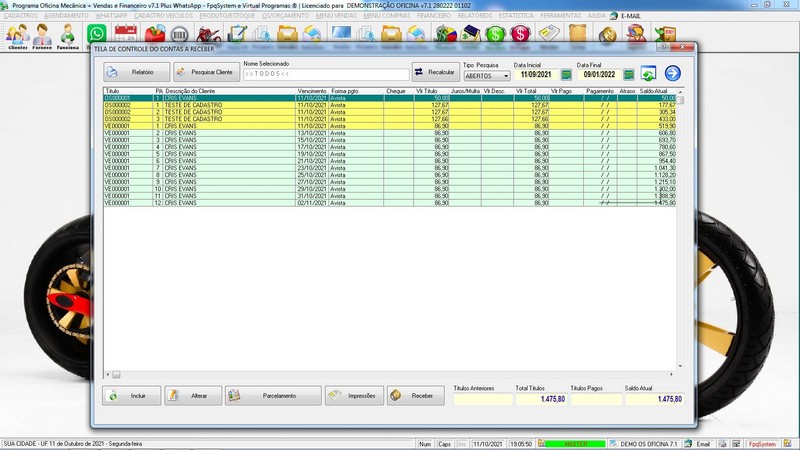Open the AGENDAMENTO menu
Screen dimensions: 800x450
pos(66,16)
